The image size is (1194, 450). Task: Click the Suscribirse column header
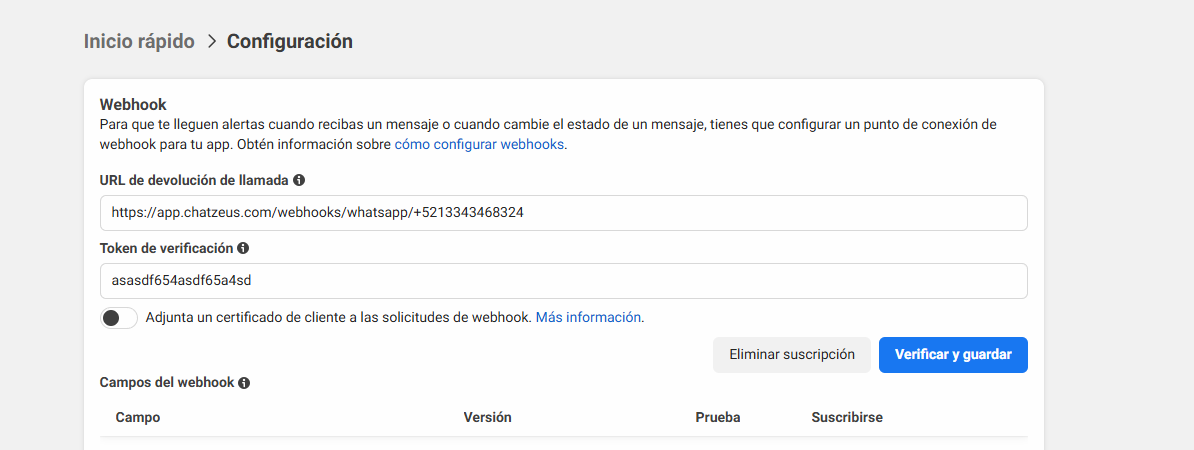click(847, 417)
